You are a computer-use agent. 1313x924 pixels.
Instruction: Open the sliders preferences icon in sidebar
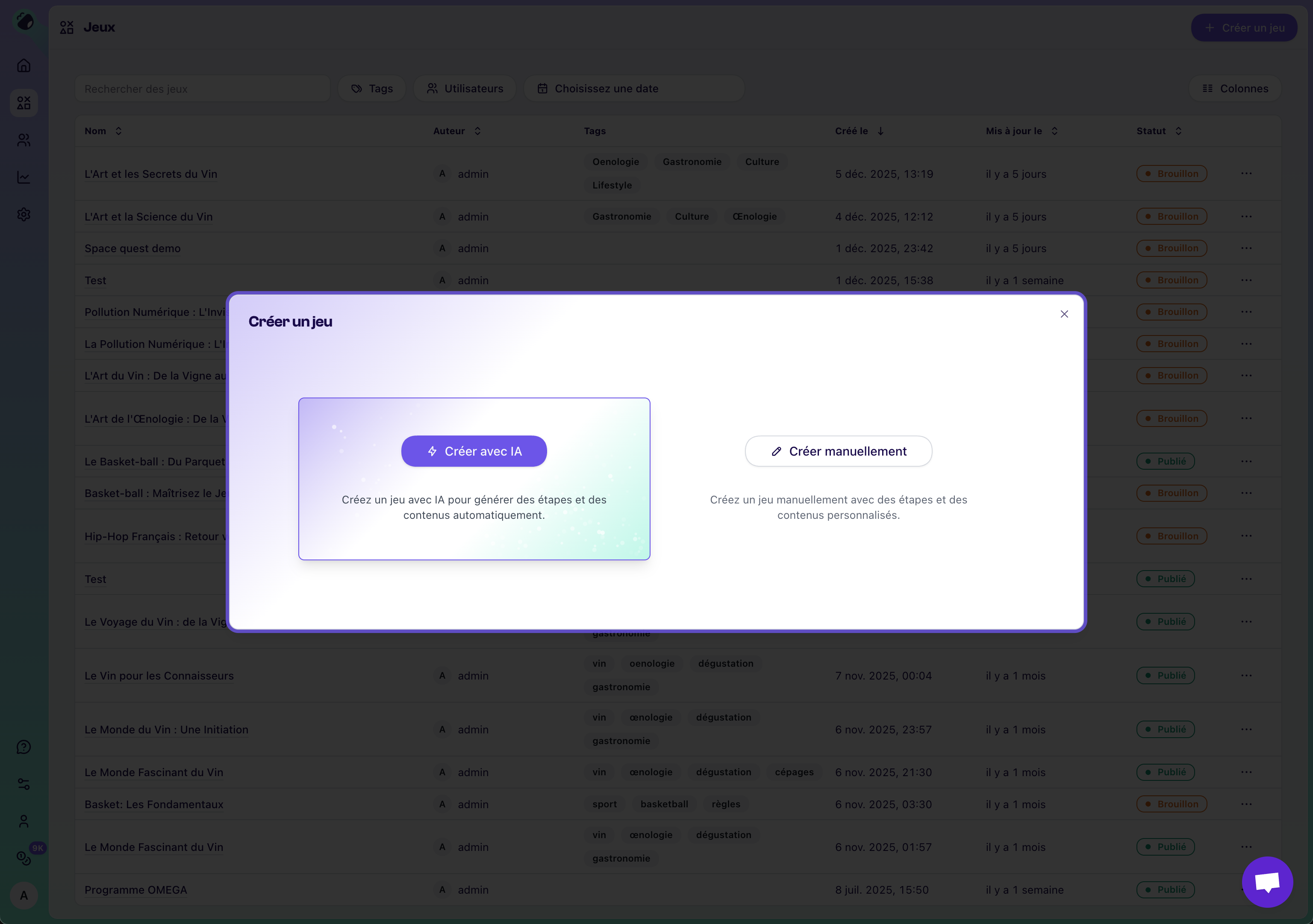pos(24,784)
